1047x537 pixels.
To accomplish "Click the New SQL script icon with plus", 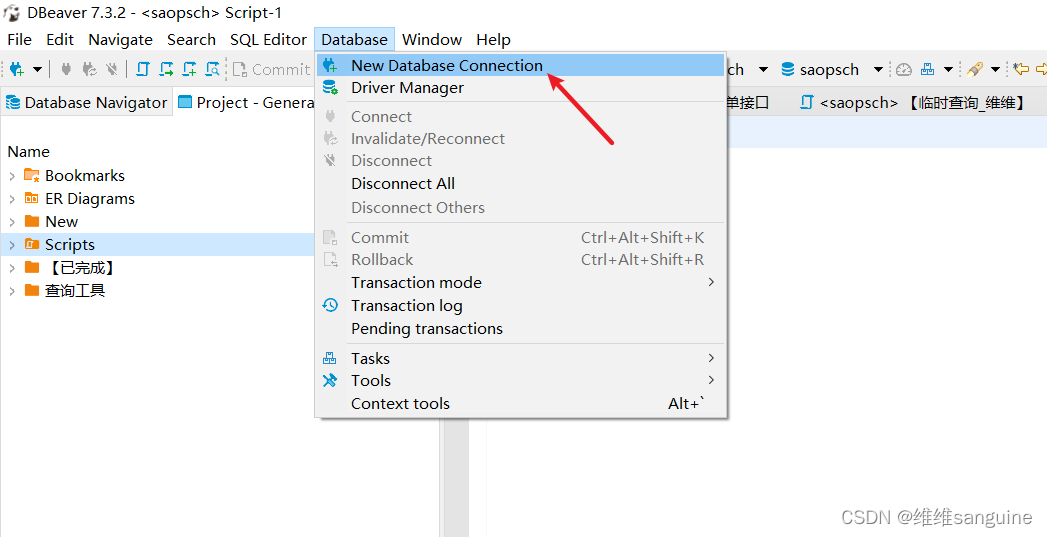I will 190,69.
